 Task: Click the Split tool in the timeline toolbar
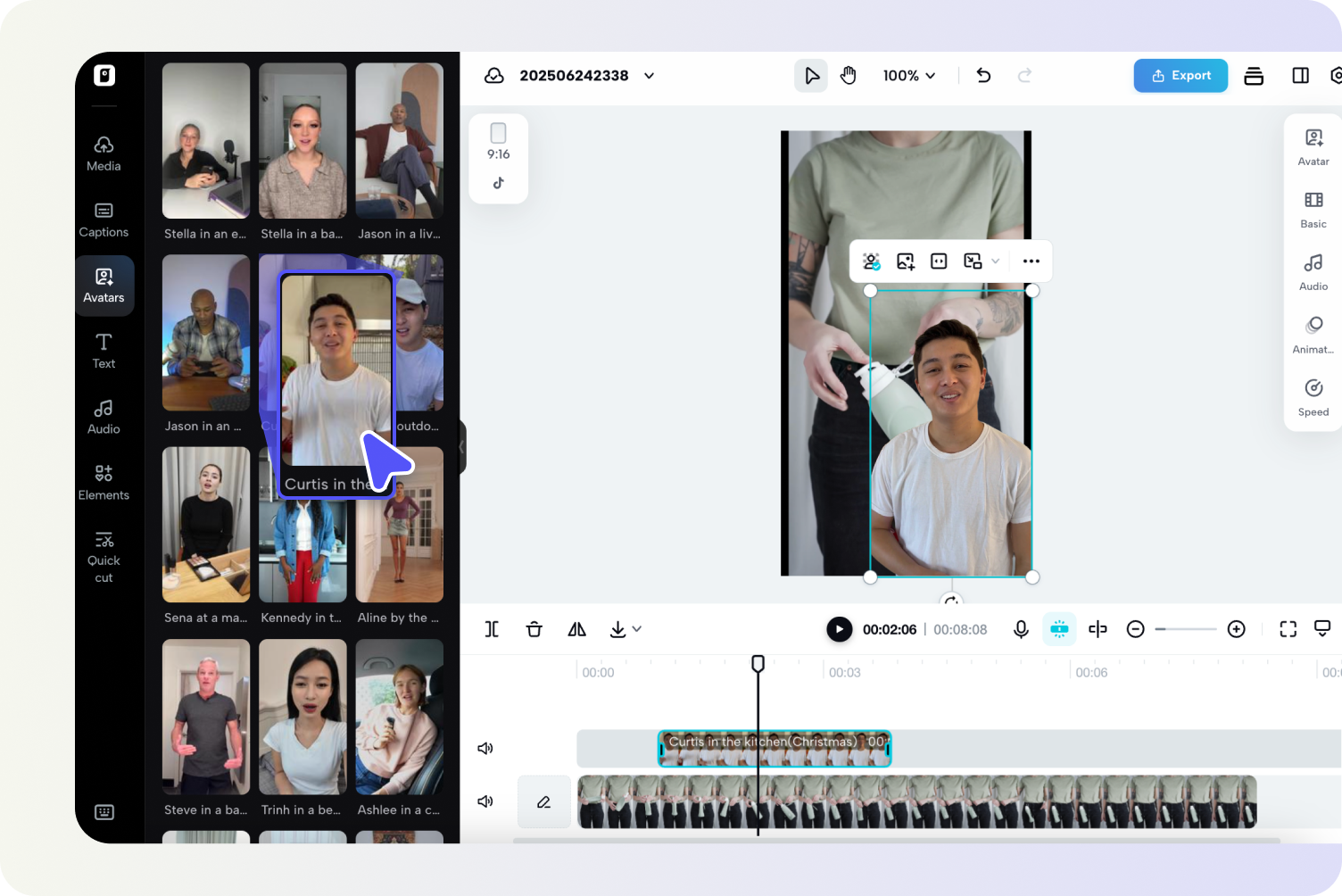click(x=492, y=629)
